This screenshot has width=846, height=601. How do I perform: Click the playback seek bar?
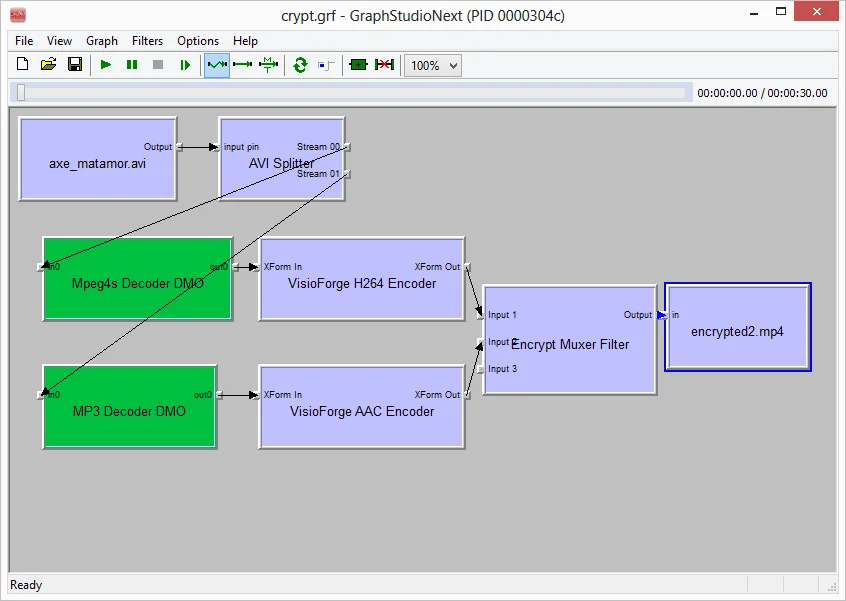click(x=350, y=92)
